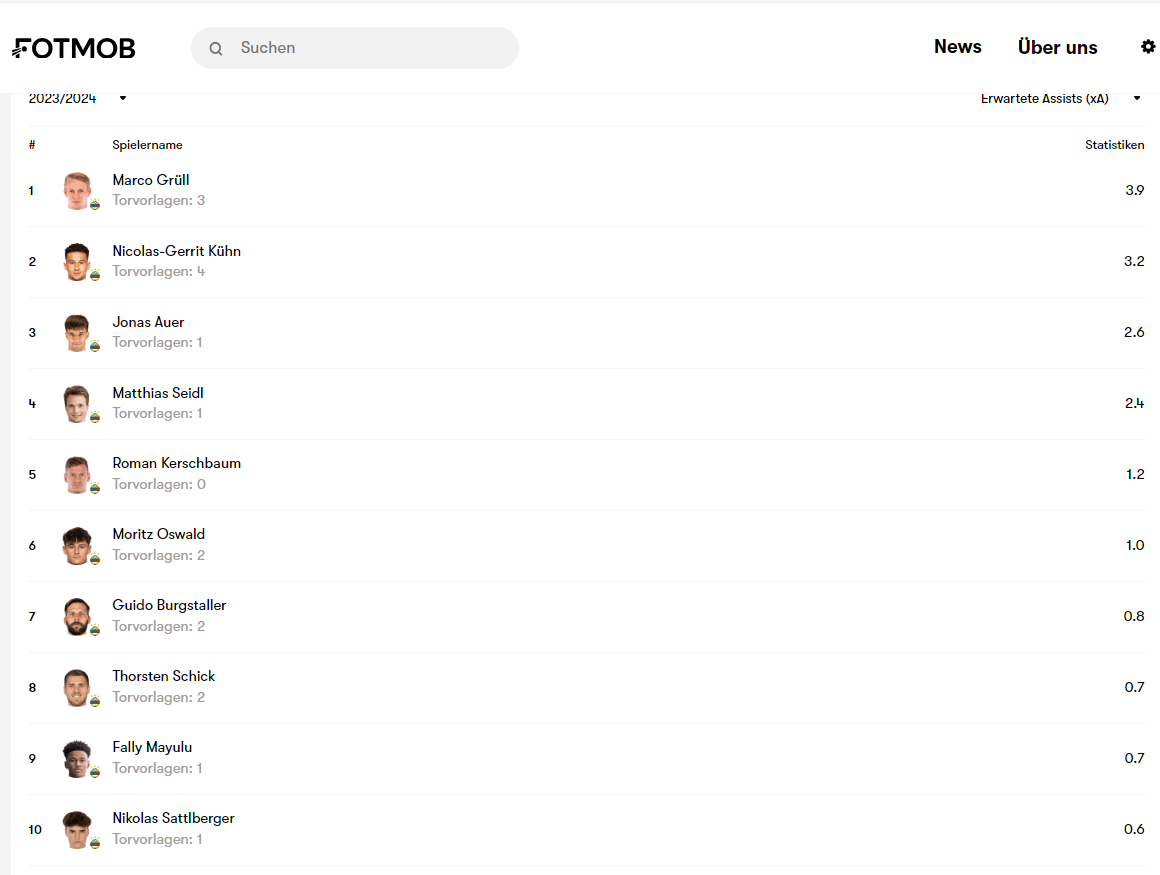1160x875 pixels.
Task: Click the 2.4 xA value
Action: point(1134,403)
